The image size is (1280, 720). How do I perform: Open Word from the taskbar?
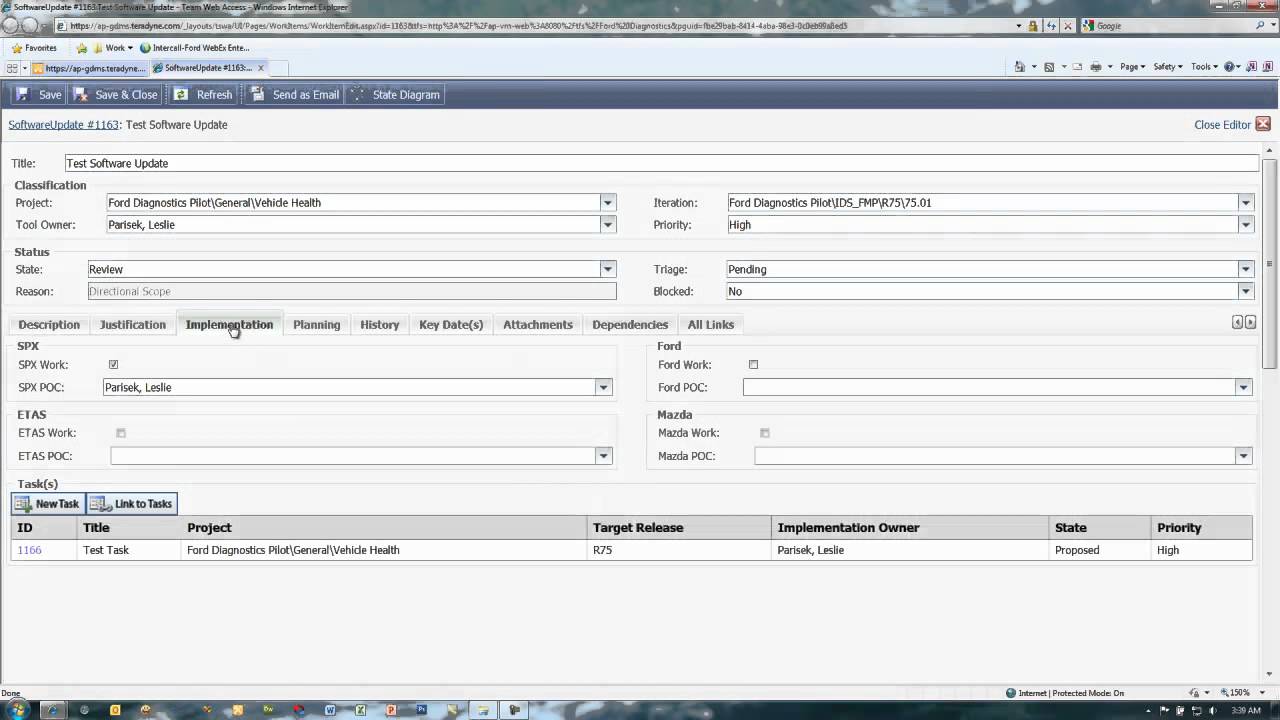(x=330, y=710)
